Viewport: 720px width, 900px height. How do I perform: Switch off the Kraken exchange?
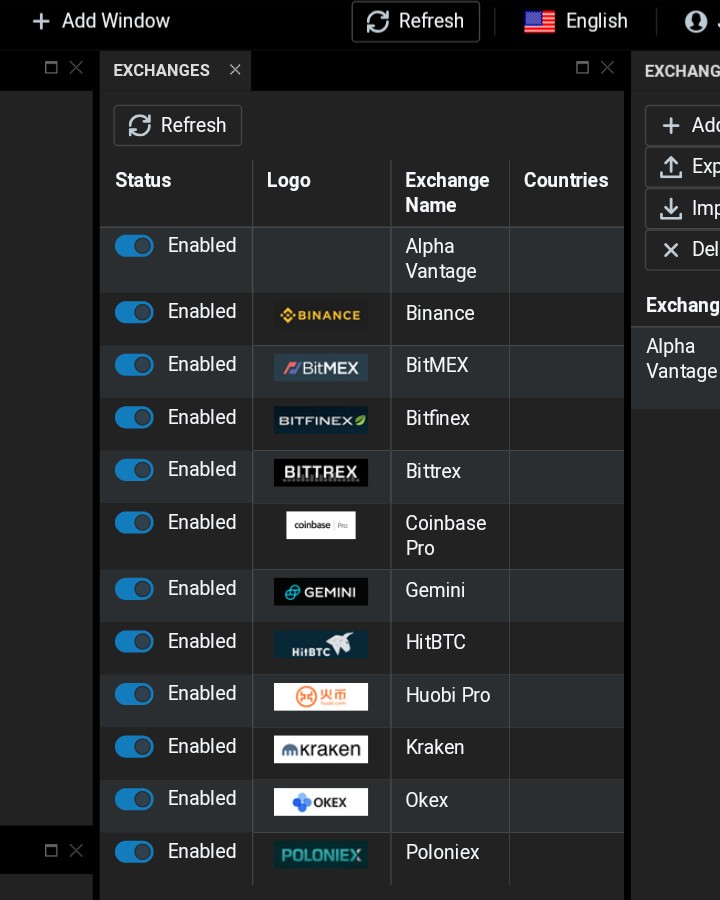tap(134, 747)
